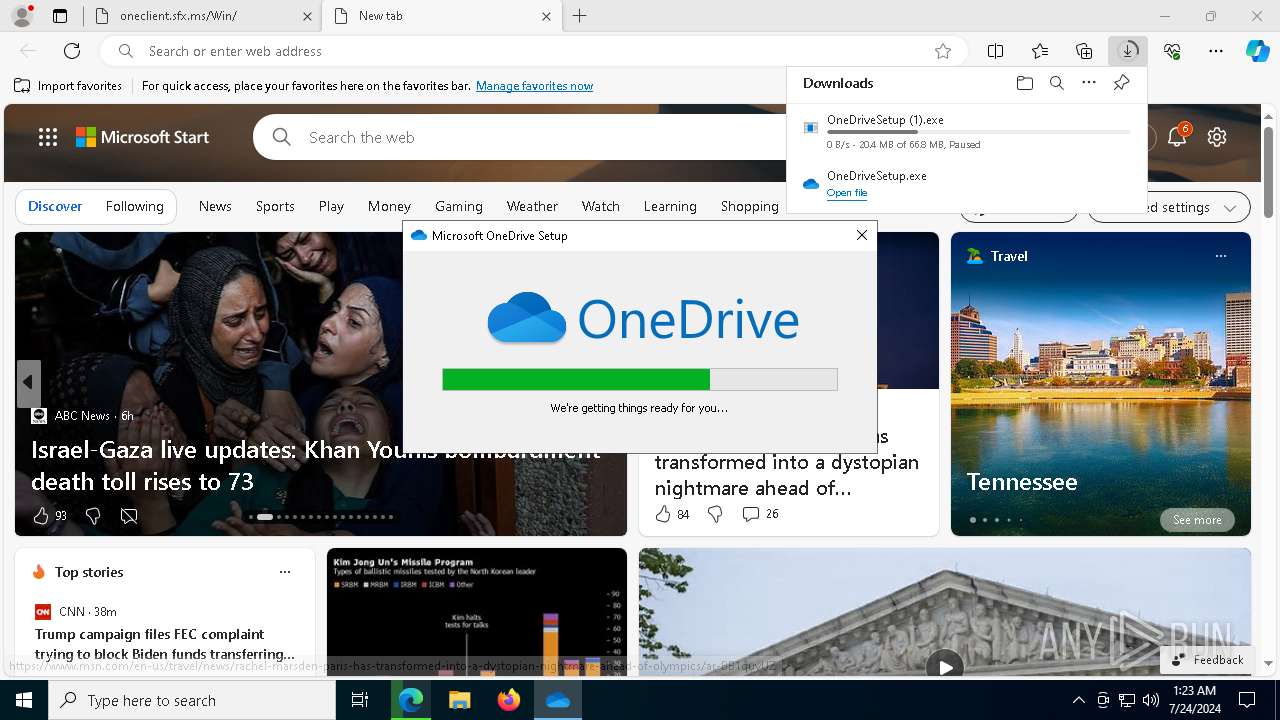The image size is (1280, 720).
Task: Click the taskbar search box
Action: coord(192,700)
